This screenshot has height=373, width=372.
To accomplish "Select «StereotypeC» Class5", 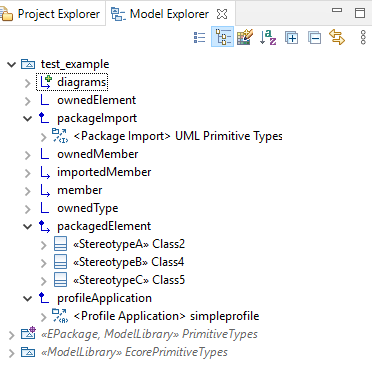I will click(x=129, y=280).
